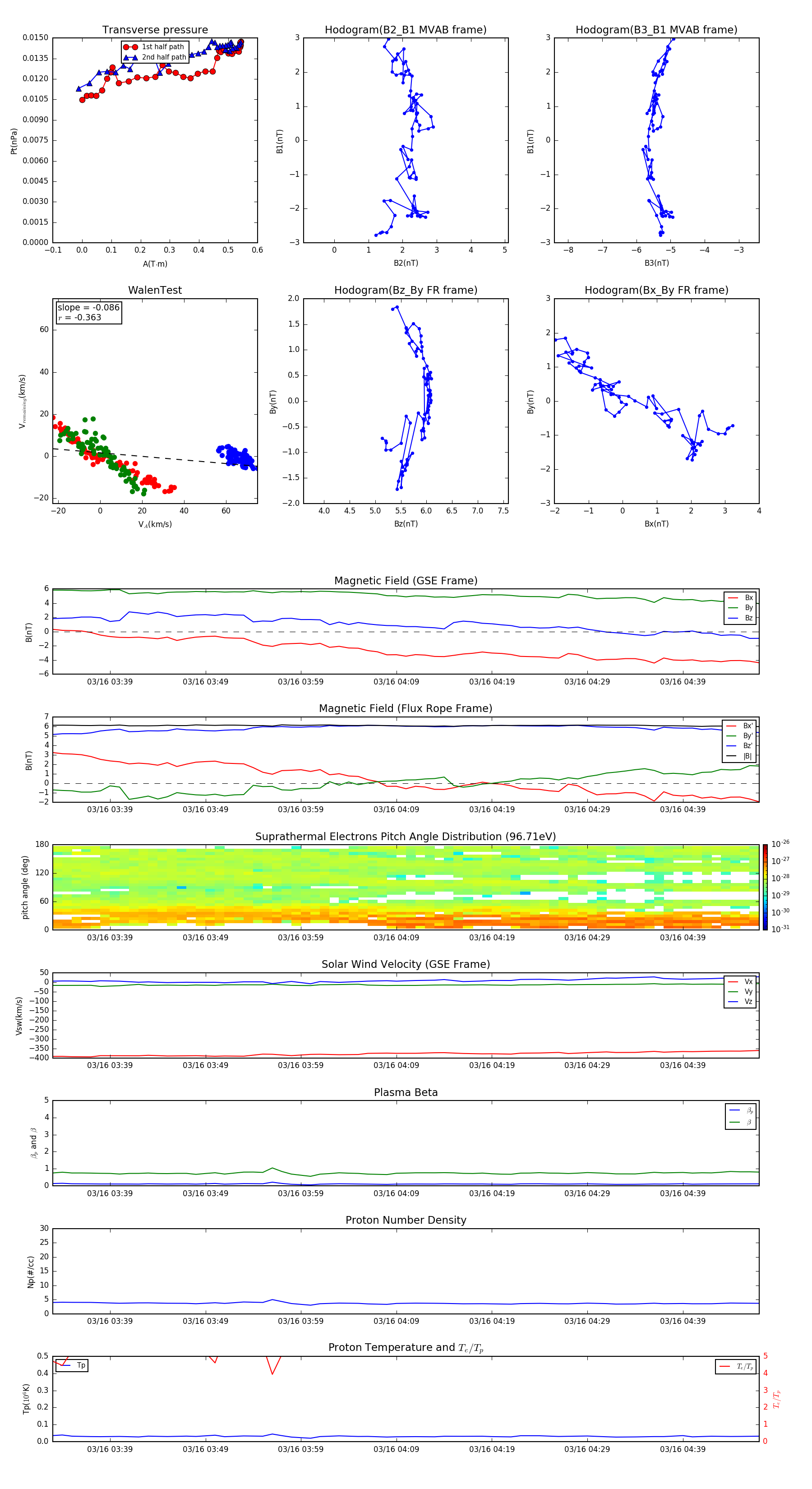Image resolution: width=812 pixels, height=1489 pixels.
Task: Select the βp legend entry in Plasma Beta
Action: [x=741, y=1110]
